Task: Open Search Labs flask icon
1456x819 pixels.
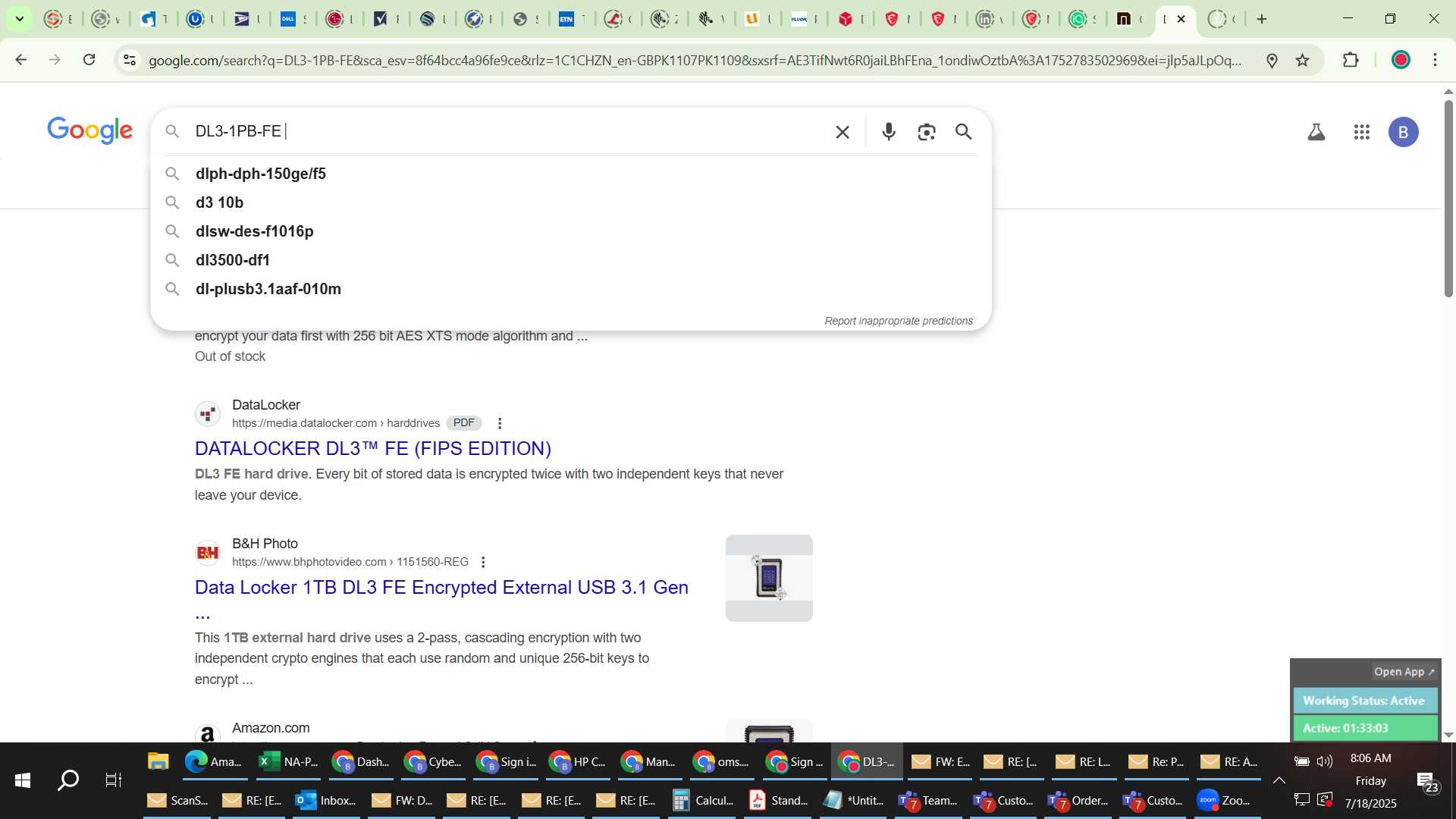Action: pos(1316,132)
